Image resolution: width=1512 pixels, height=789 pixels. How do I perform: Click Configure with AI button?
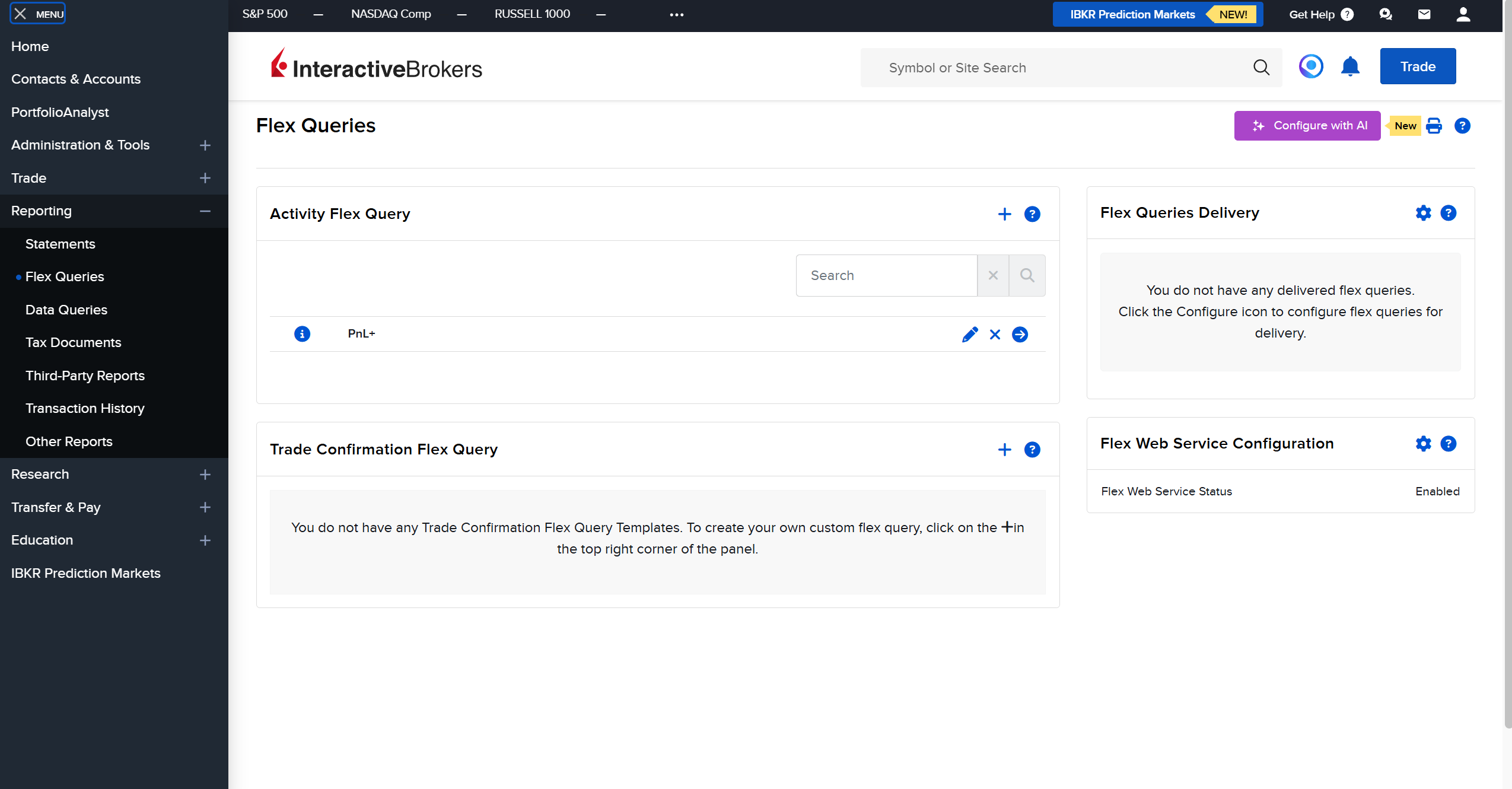(x=1307, y=126)
